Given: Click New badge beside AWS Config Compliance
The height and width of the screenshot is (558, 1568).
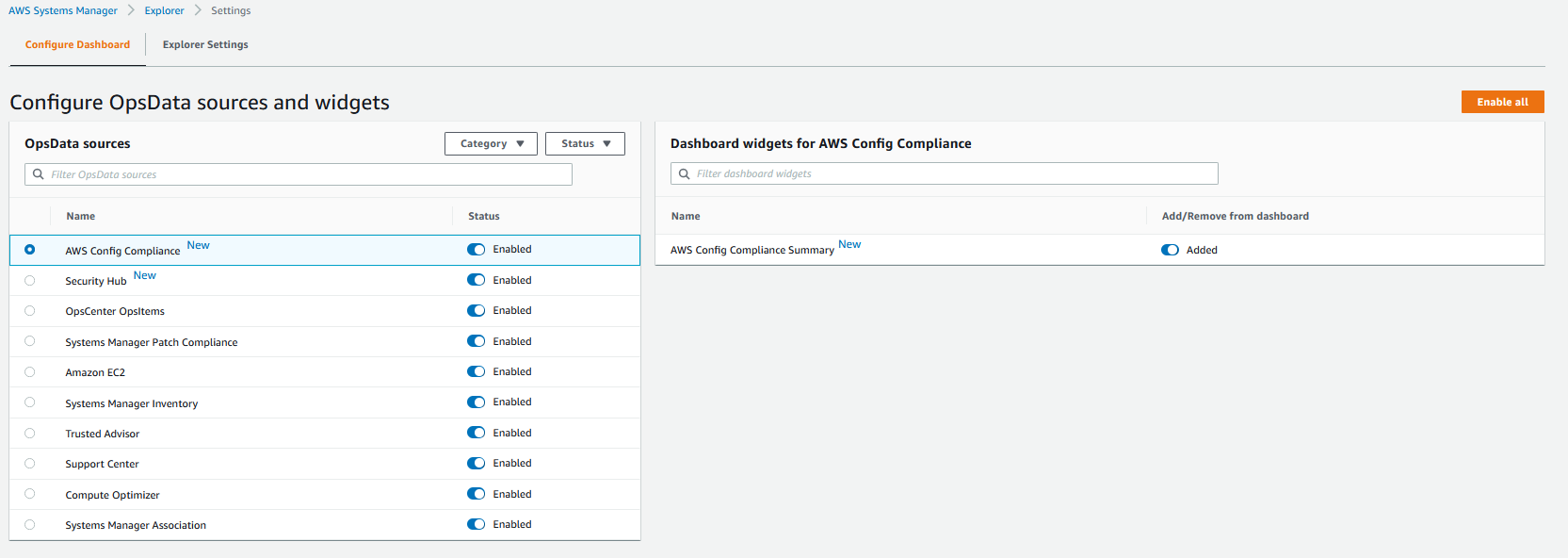Looking at the screenshot, I should tap(198, 245).
